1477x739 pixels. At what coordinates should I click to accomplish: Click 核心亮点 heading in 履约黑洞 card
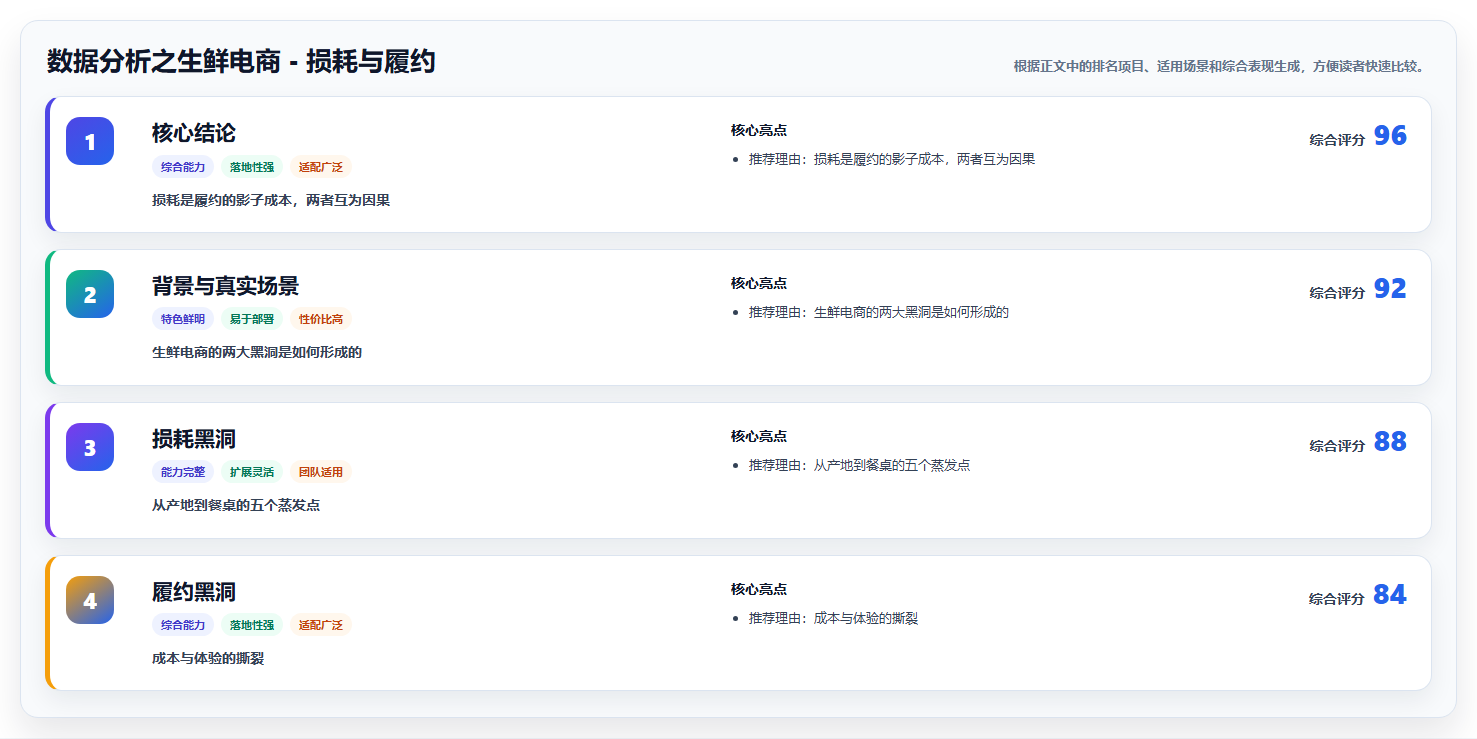click(759, 589)
